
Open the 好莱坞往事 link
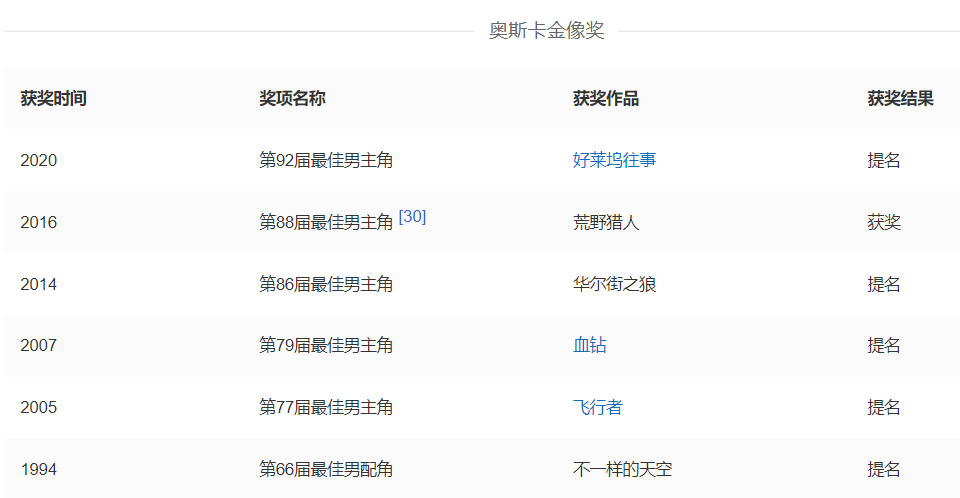click(614, 160)
